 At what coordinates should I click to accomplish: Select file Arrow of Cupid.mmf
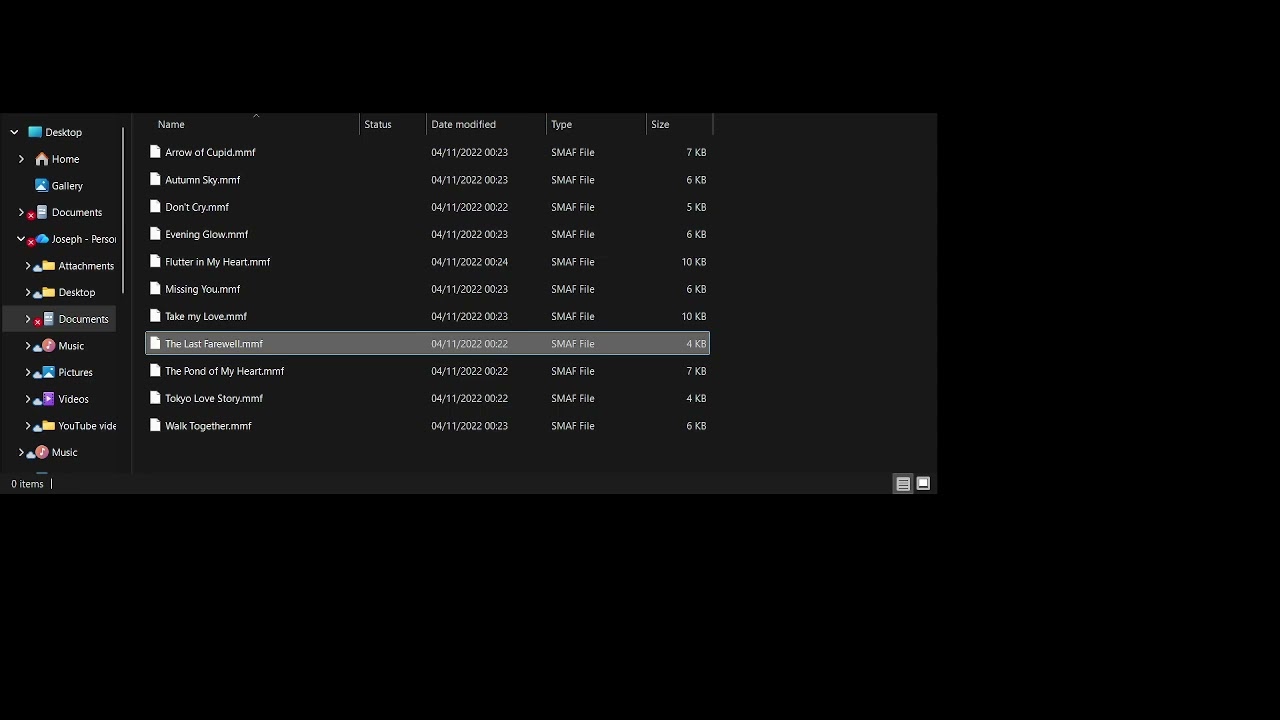coord(210,152)
